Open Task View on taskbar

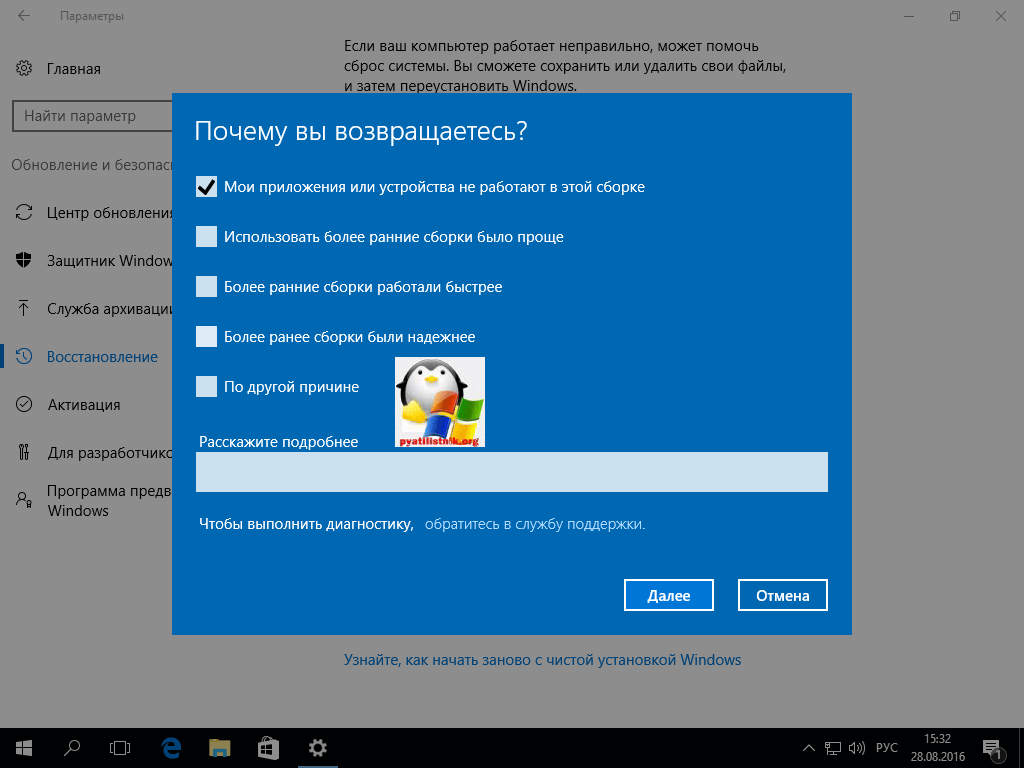pos(120,748)
